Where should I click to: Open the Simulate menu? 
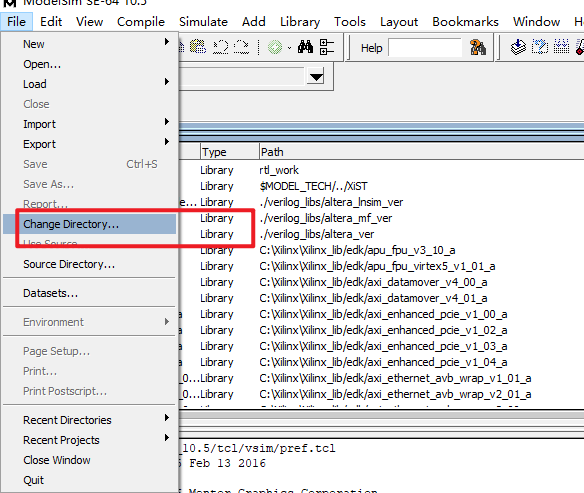click(203, 22)
